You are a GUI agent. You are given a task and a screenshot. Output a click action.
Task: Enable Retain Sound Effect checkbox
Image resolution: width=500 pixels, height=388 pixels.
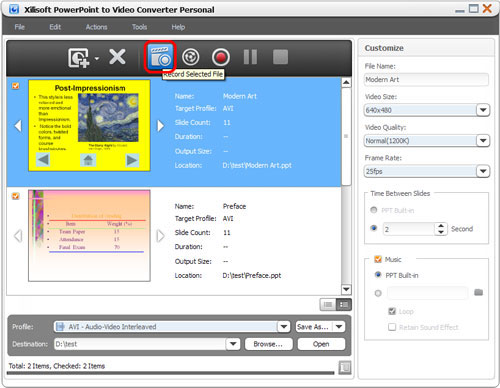tap(392, 327)
